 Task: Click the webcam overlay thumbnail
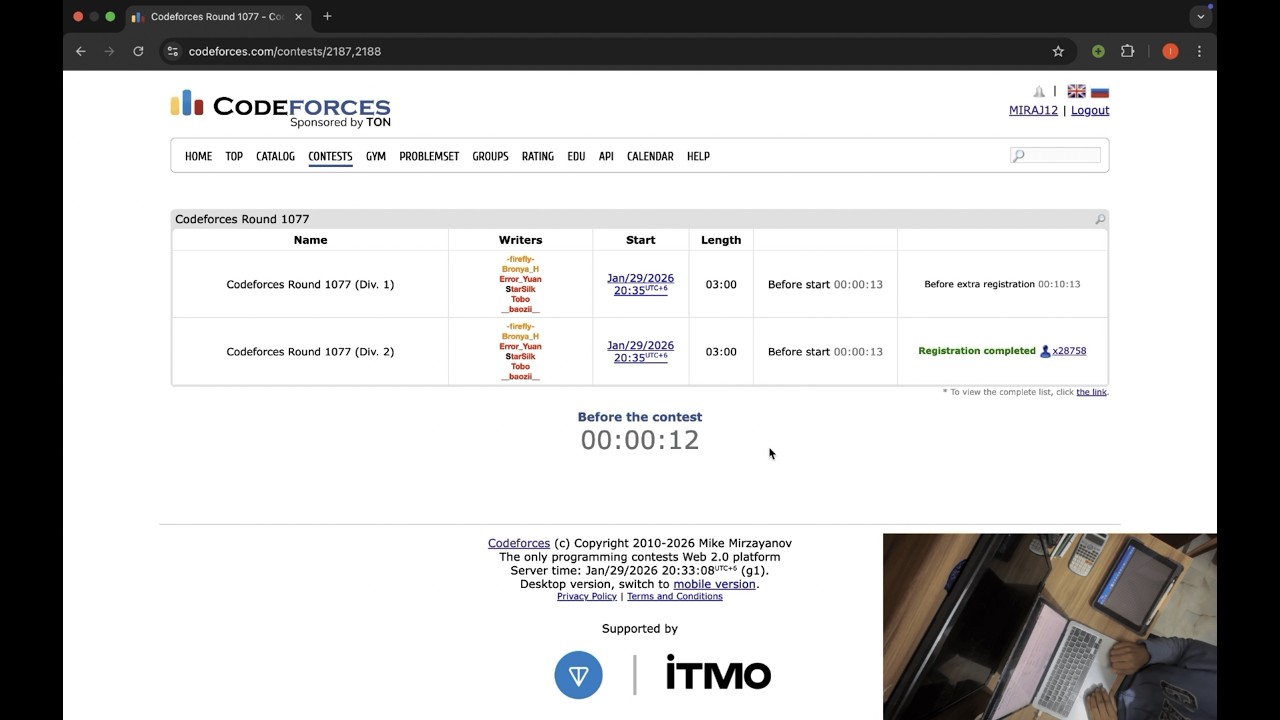click(x=1050, y=627)
